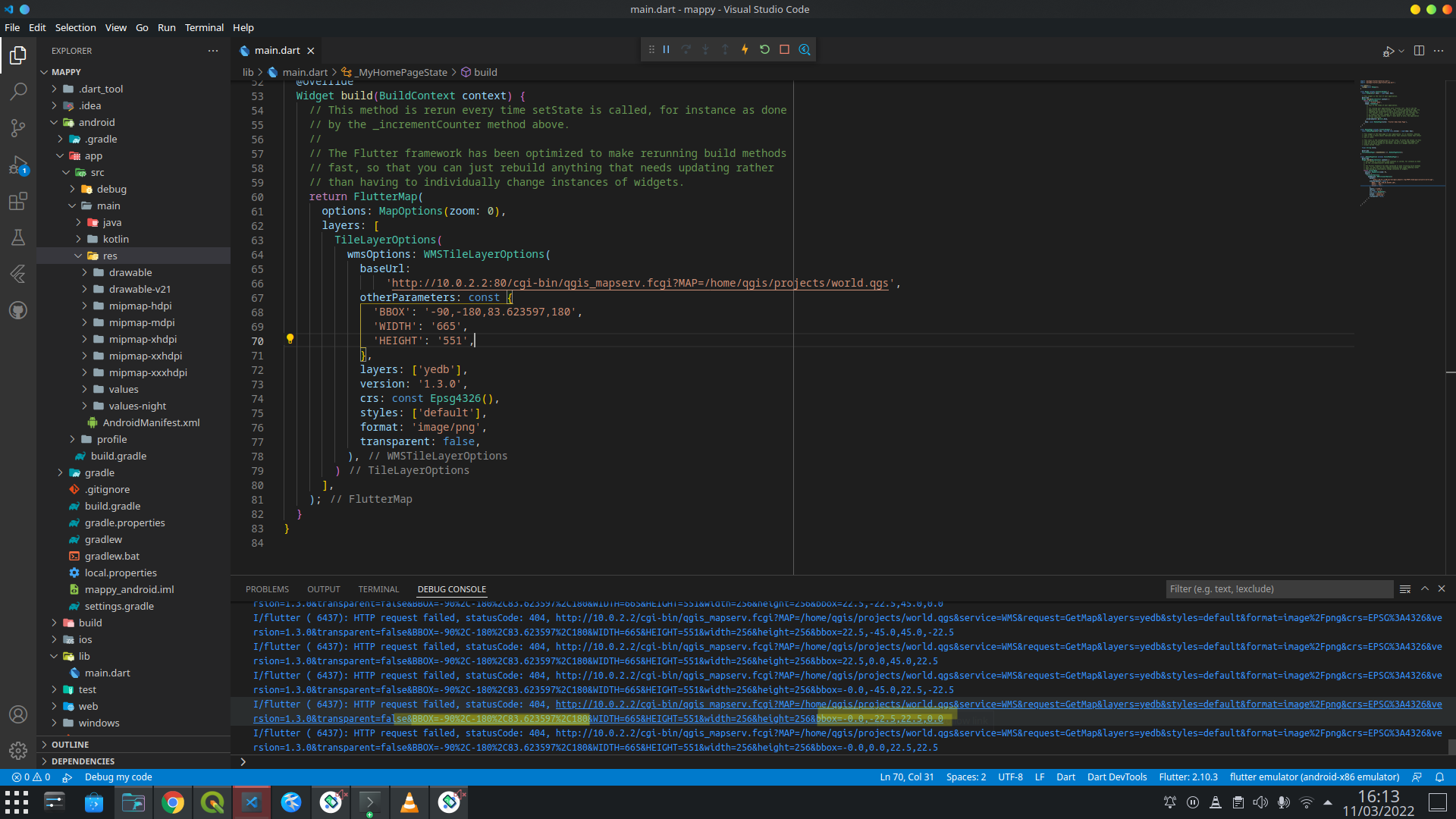This screenshot has width=1456, height=819.
Task: Click the lightbulb code action icon
Action: pyautogui.click(x=290, y=339)
